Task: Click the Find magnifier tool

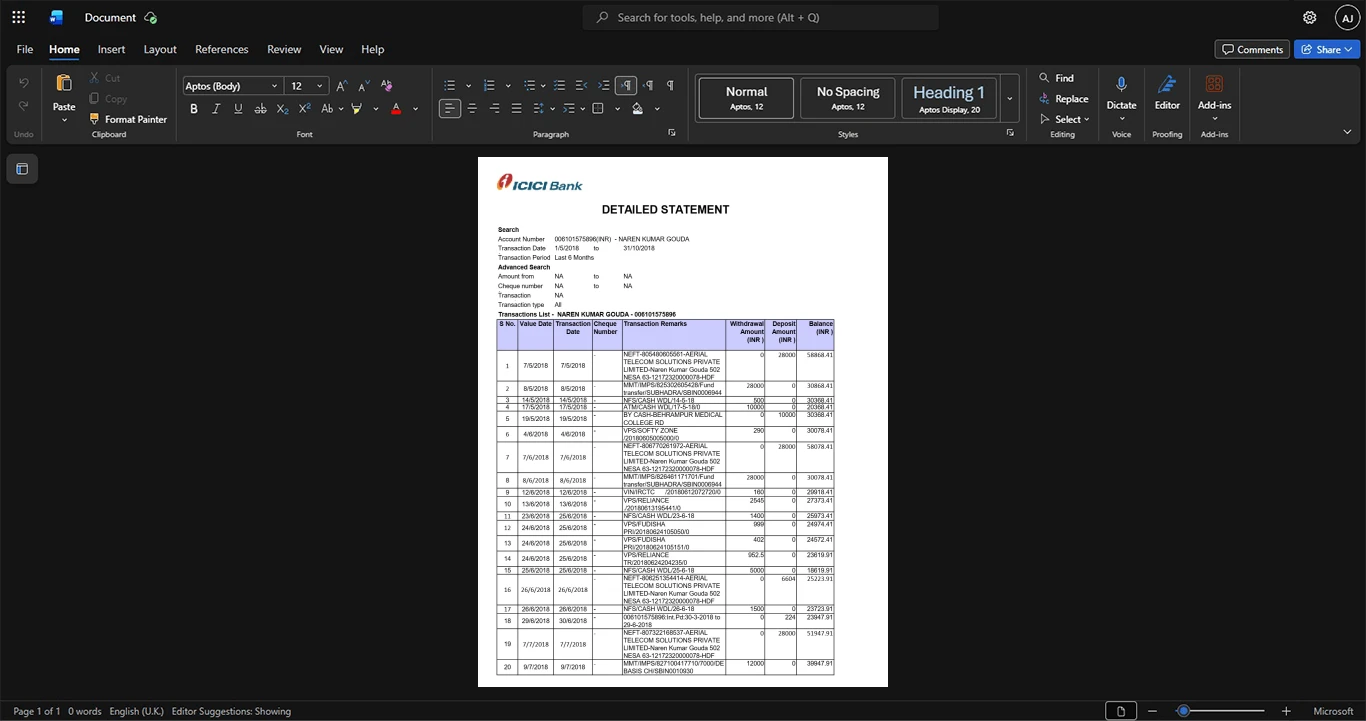Action: pos(1056,78)
